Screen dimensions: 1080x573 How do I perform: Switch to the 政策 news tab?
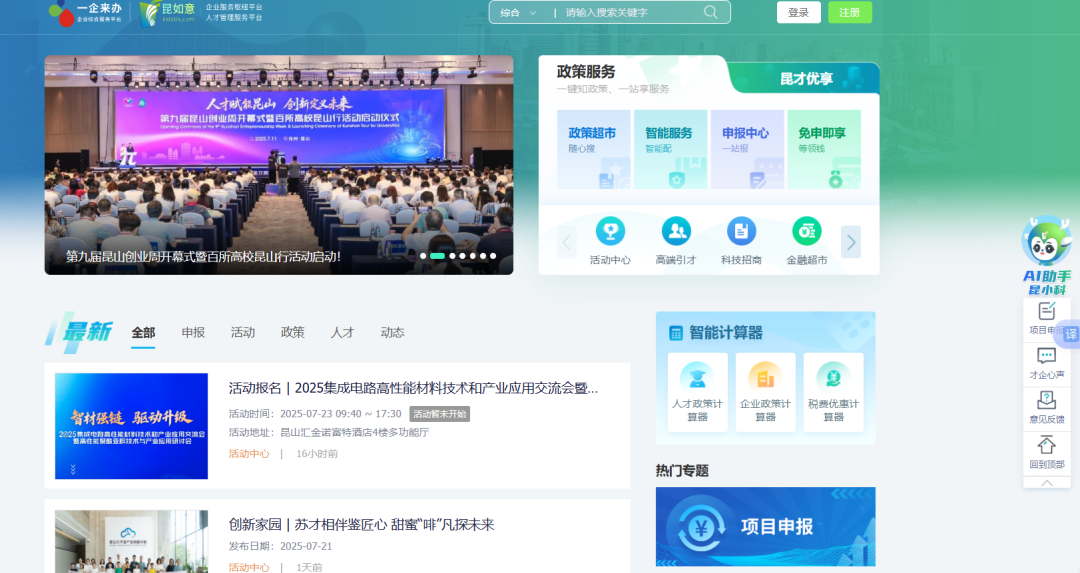[292, 333]
